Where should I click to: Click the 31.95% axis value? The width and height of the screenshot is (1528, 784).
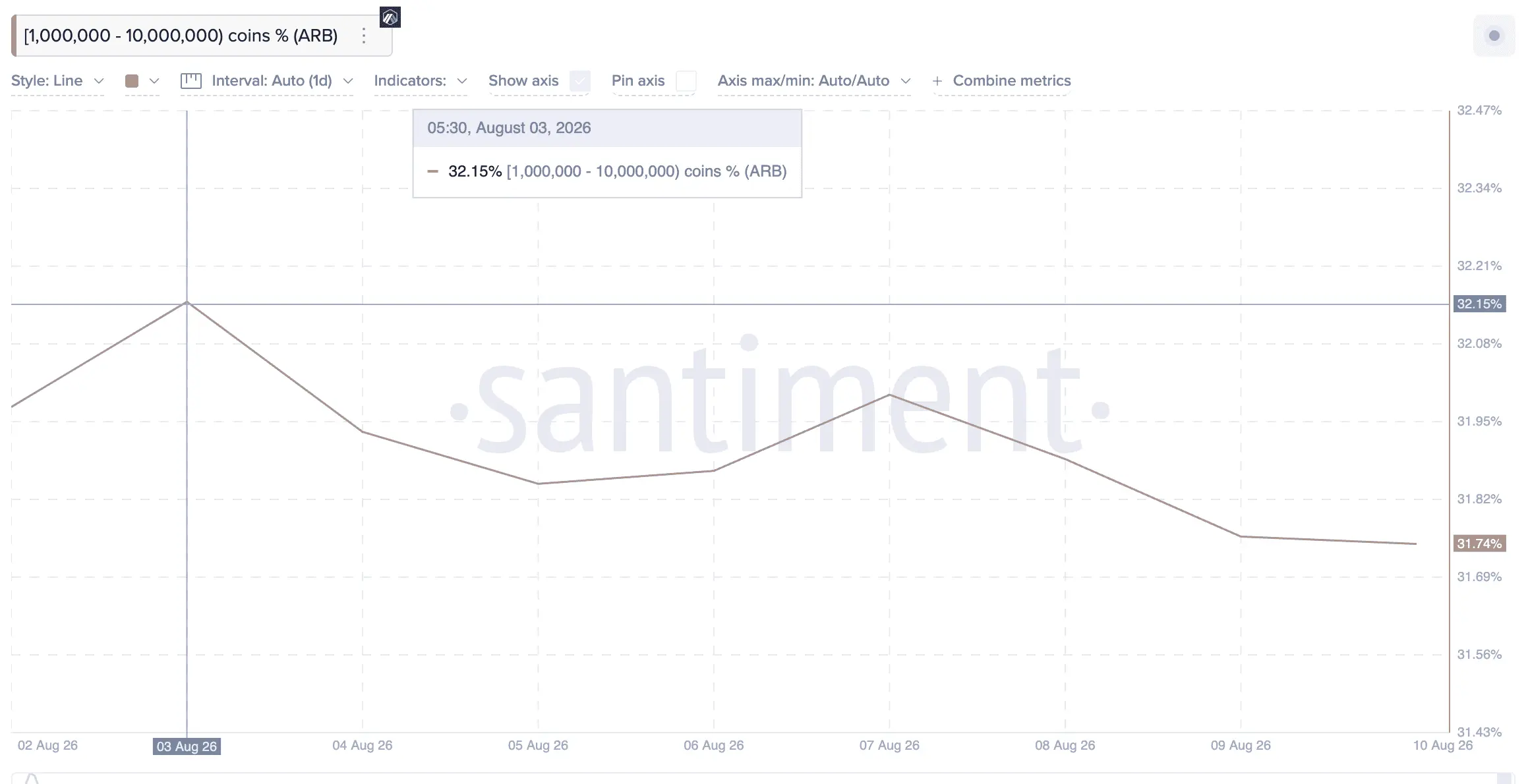[1479, 421]
